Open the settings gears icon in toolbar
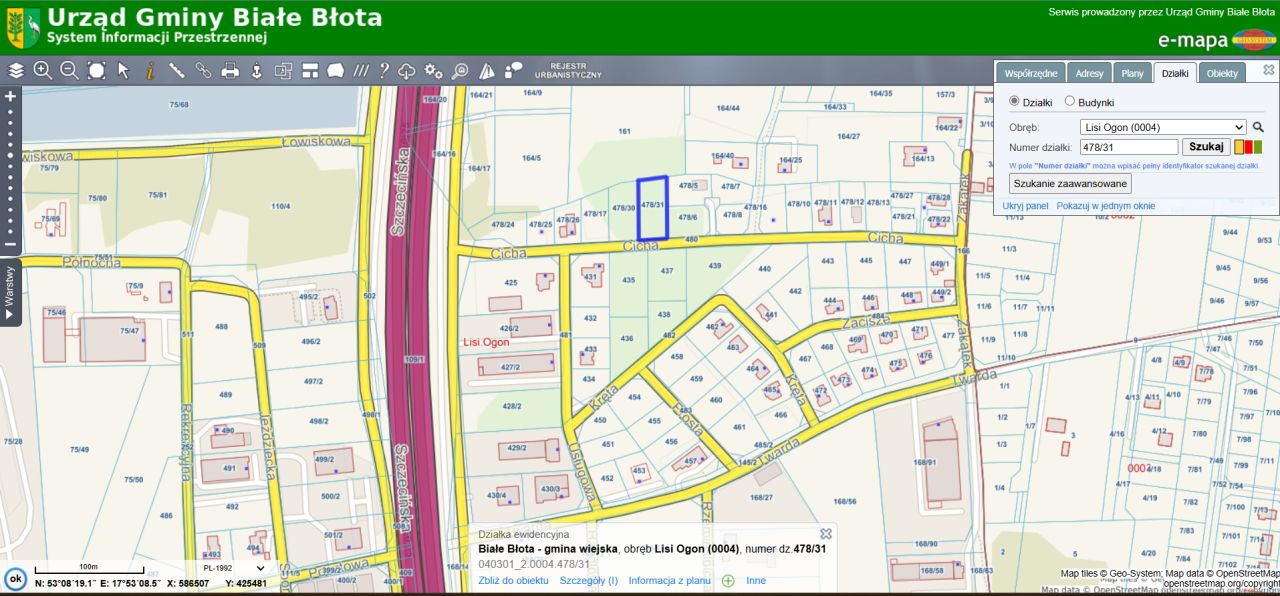Screen dimensions: 1280x596 (433, 70)
